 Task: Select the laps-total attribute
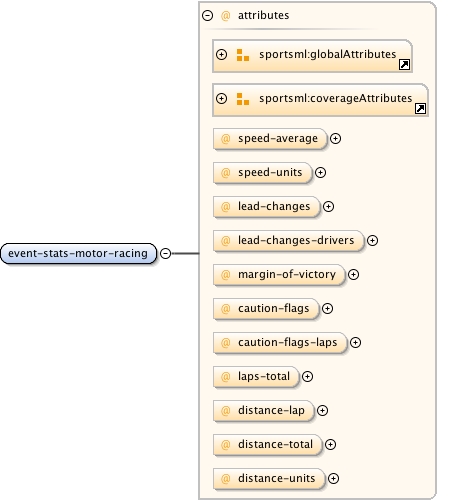(256, 377)
